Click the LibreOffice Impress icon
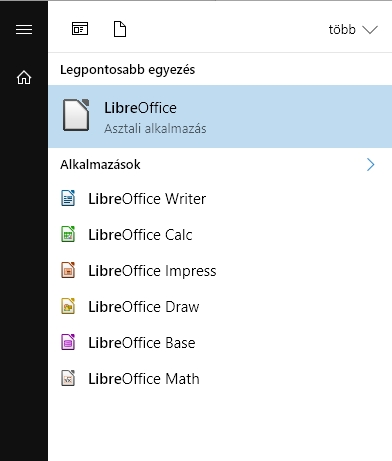 point(68,270)
